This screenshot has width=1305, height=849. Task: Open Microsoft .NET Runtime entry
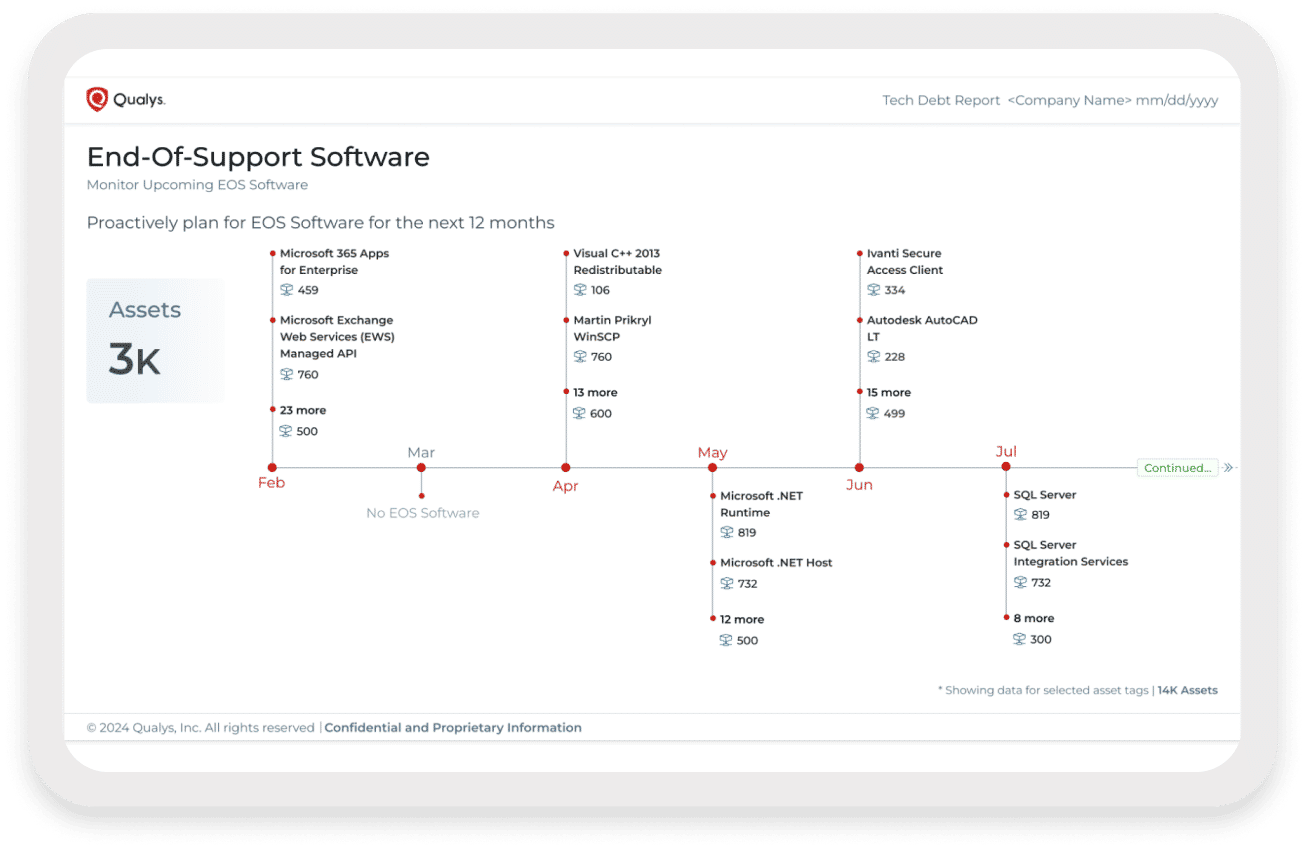[761, 504]
